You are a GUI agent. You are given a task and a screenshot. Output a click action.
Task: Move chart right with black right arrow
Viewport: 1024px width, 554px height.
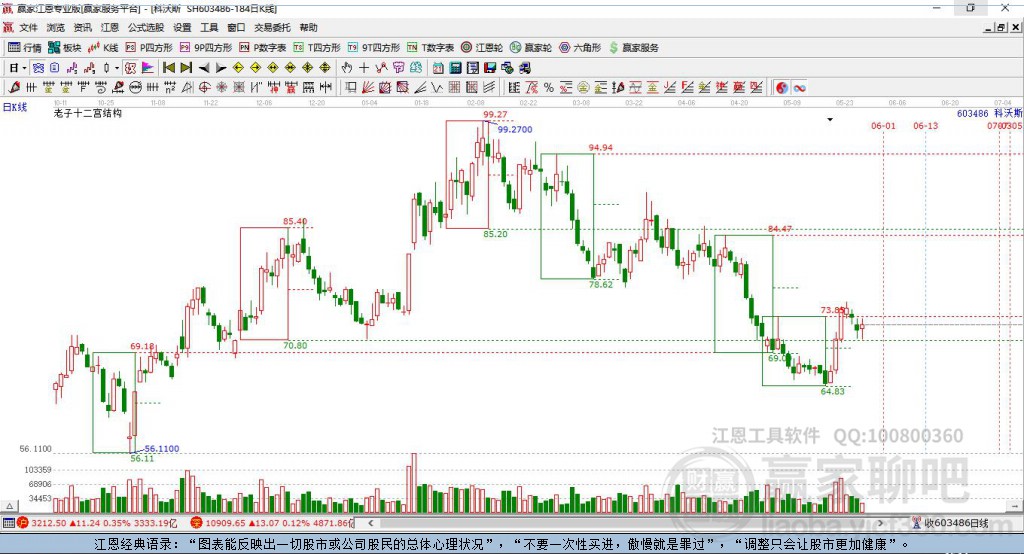(x=221, y=67)
